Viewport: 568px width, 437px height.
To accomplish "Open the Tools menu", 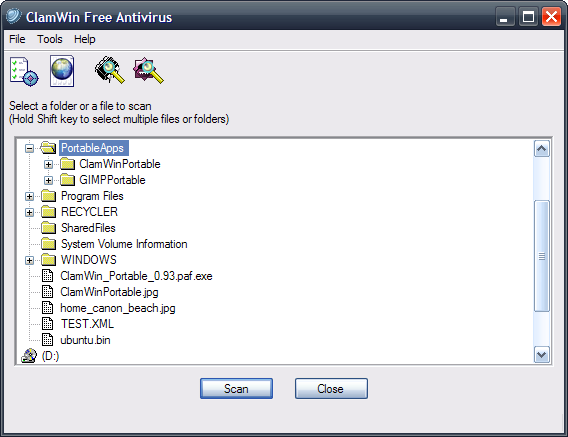I will tap(50, 39).
